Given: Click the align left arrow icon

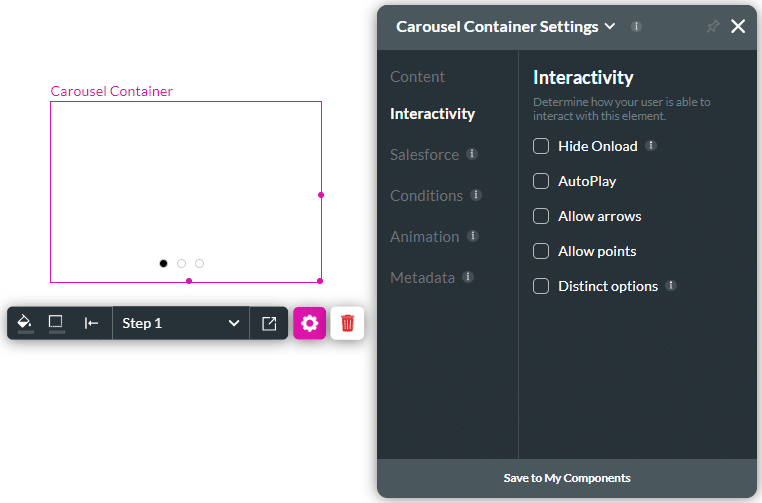Looking at the screenshot, I should point(91,323).
